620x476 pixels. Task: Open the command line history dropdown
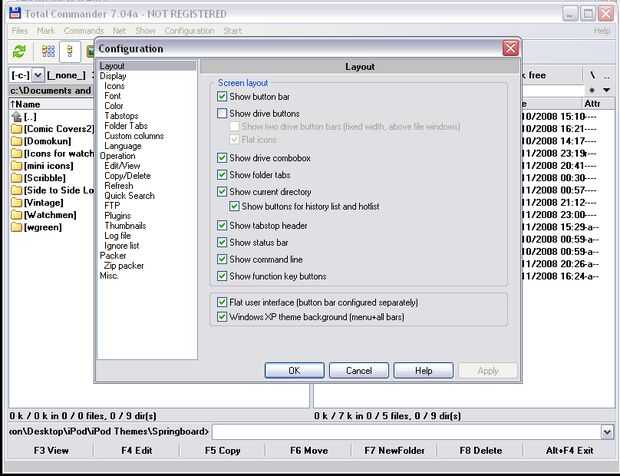pos(607,432)
